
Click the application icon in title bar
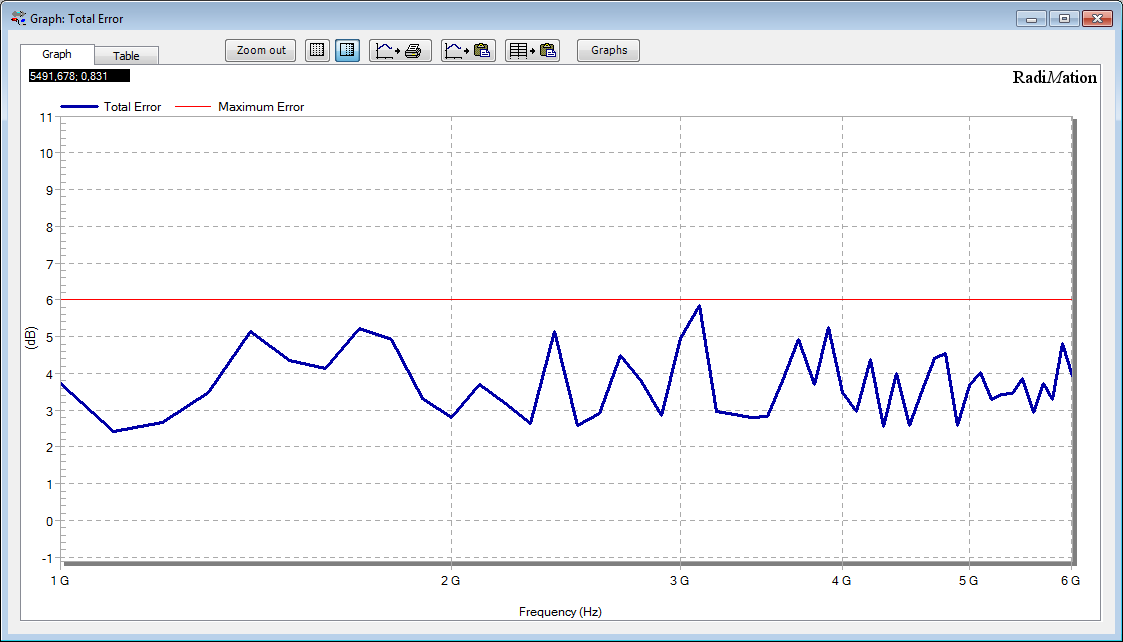coord(18,18)
